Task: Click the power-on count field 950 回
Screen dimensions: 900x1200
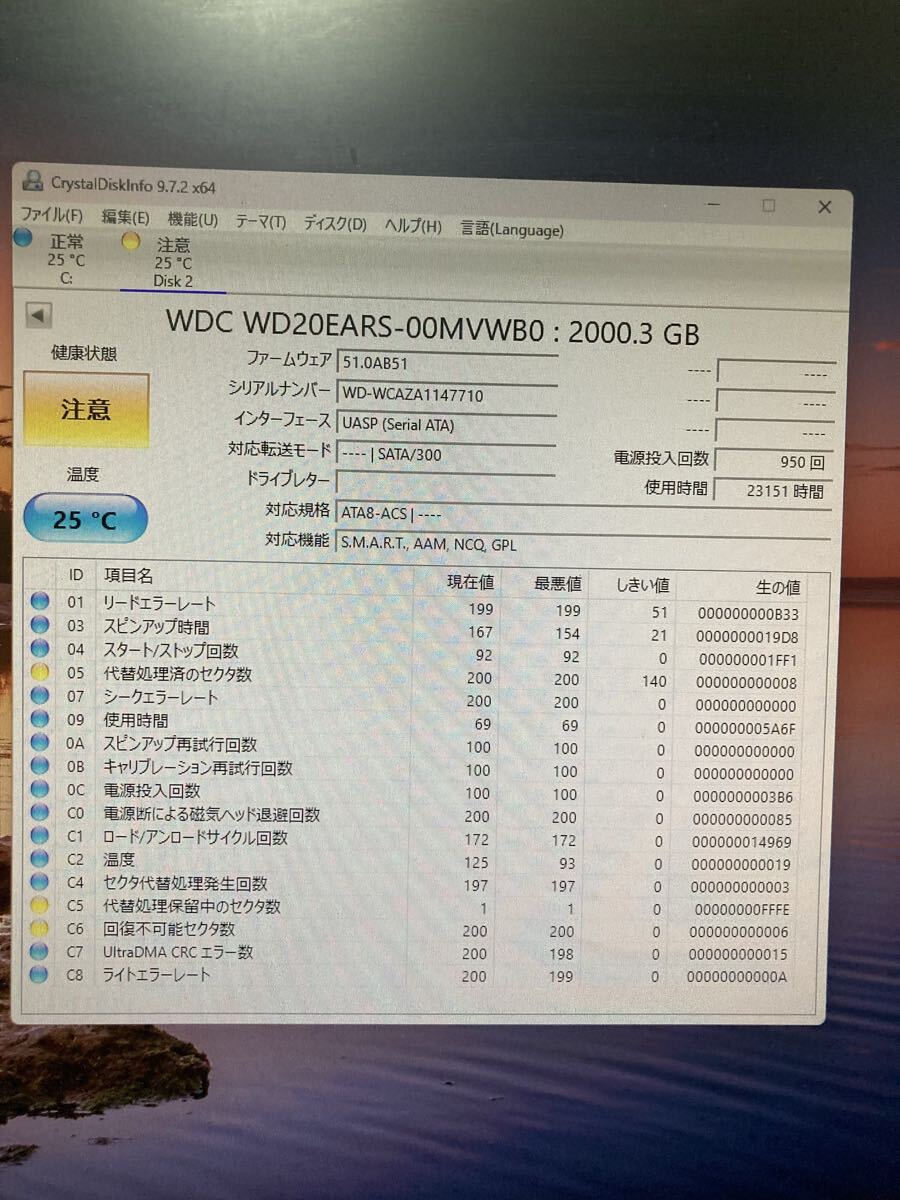Action: [775, 462]
